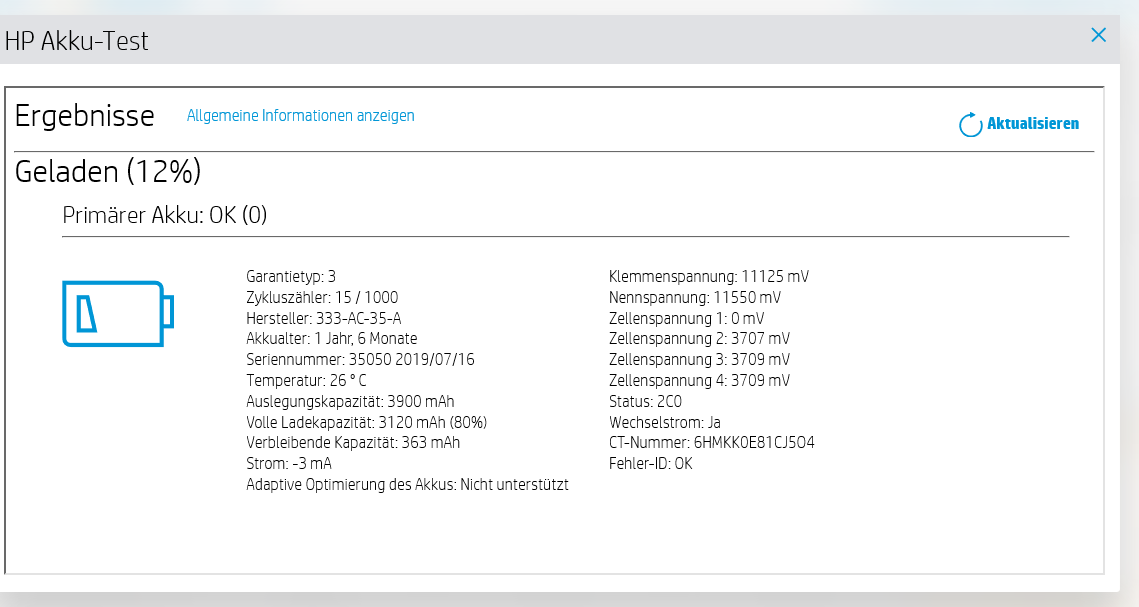Click the CT-Nummer 6HMKK0E81CJ5O4 value

coord(712,442)
